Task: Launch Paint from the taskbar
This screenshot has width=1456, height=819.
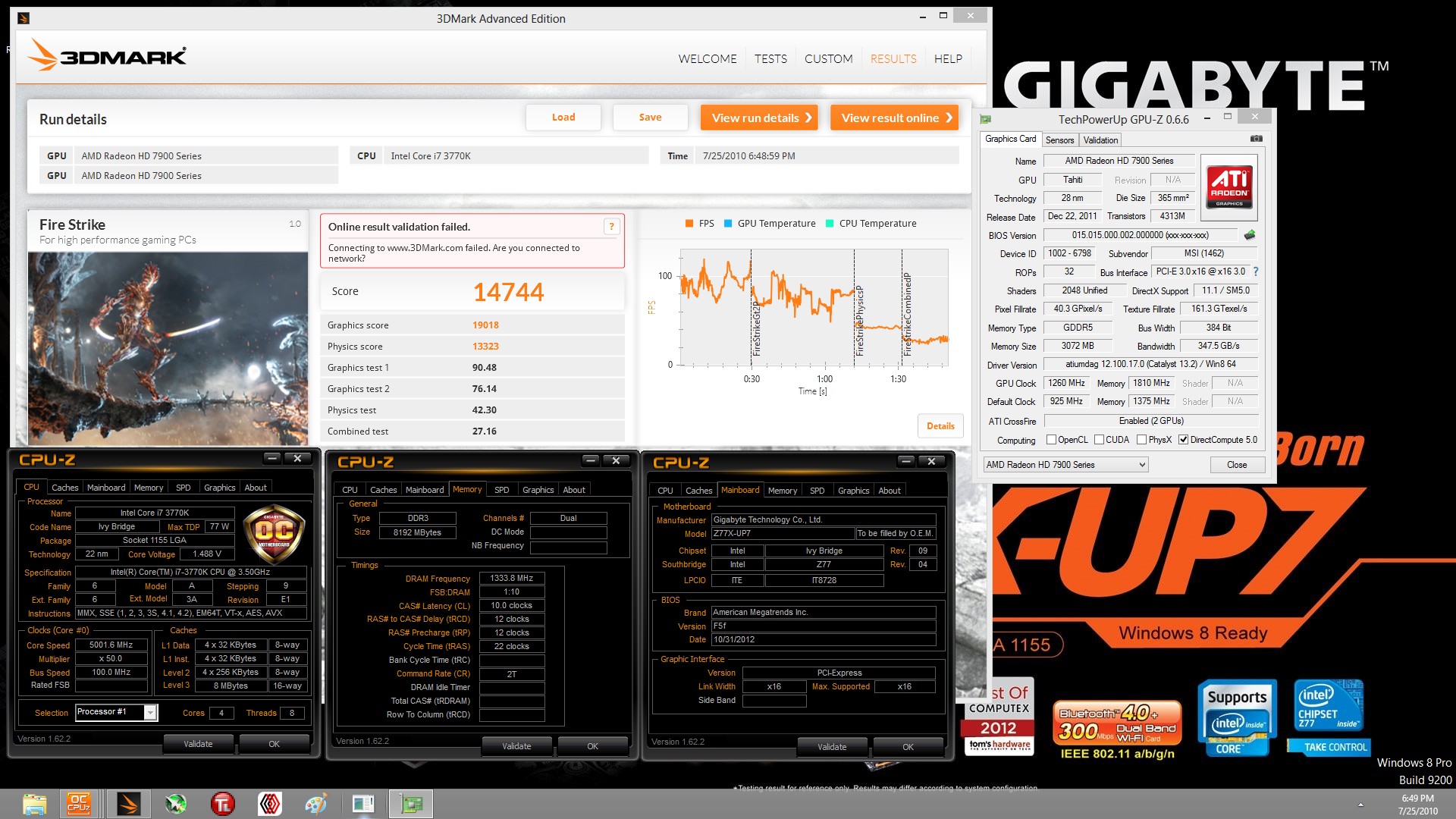Action: click(316, 804)
